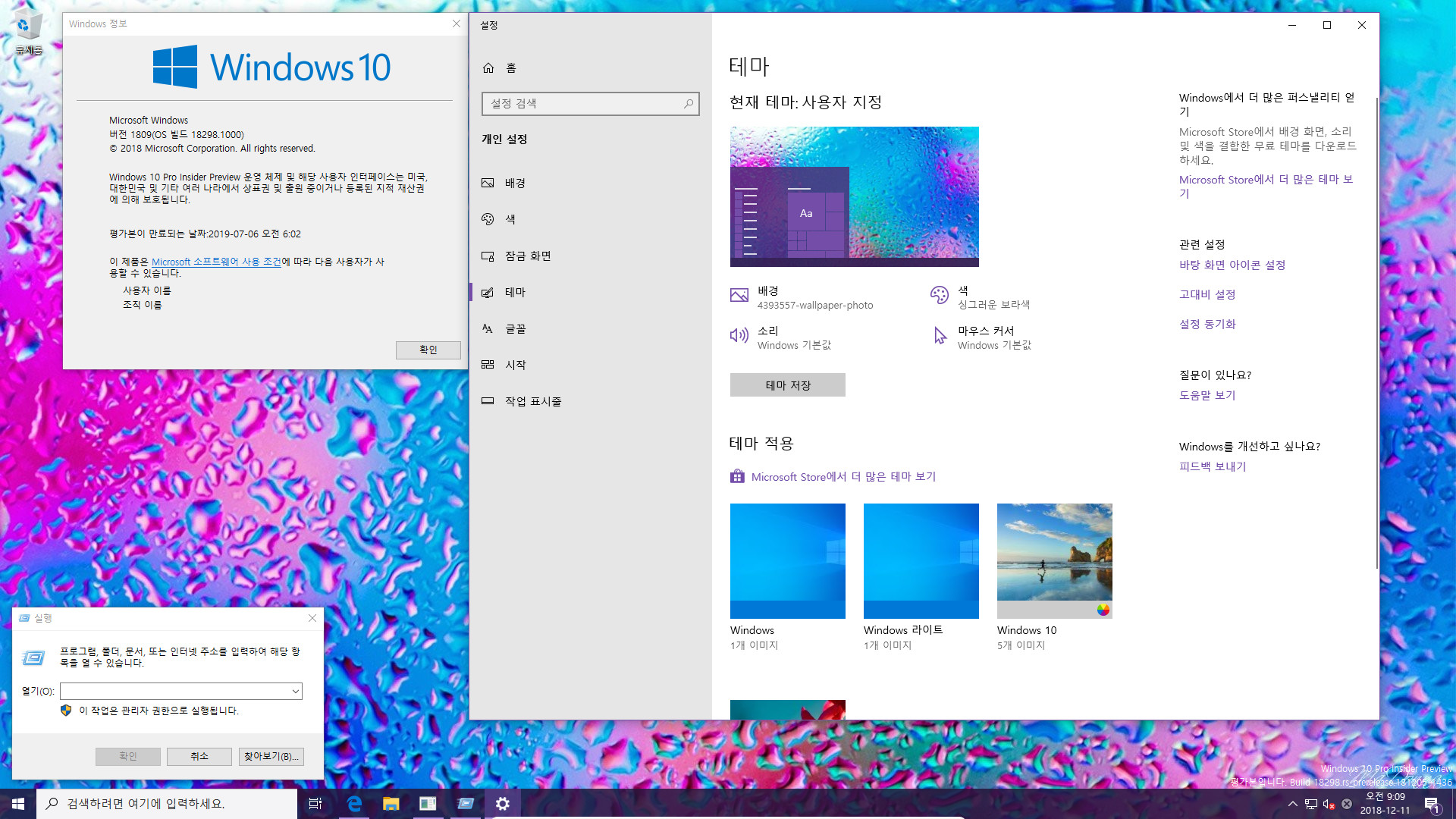Open Get help (도움말 보기) link

(1207, 395)
